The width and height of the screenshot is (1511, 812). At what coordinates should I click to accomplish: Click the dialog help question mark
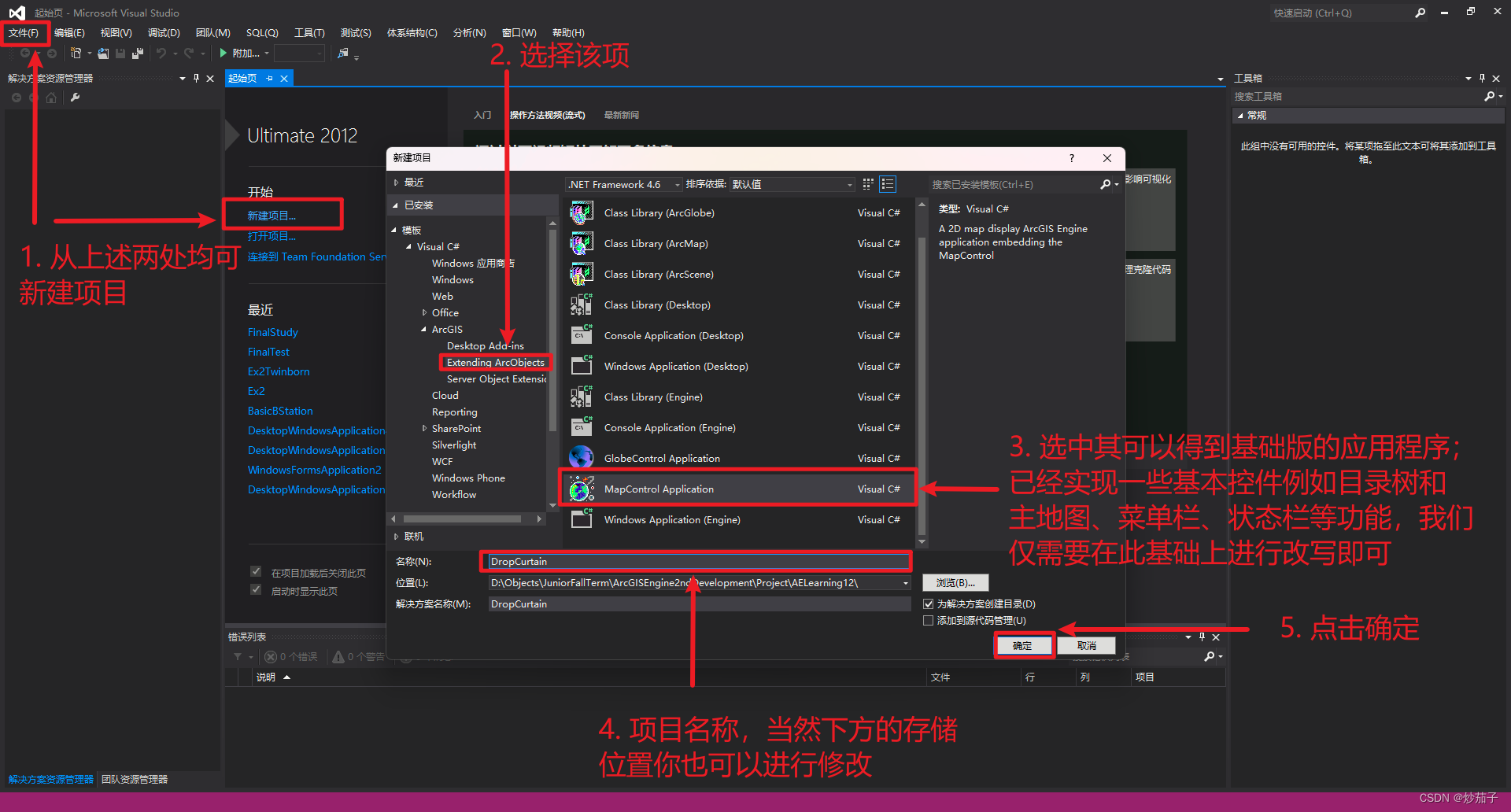(x=1071, y=158)
